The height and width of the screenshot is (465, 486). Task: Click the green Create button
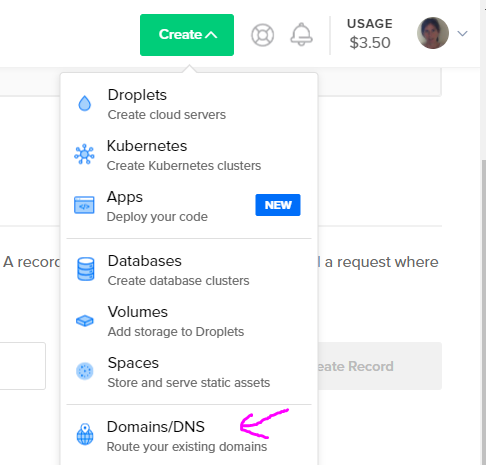pos(187,35)
